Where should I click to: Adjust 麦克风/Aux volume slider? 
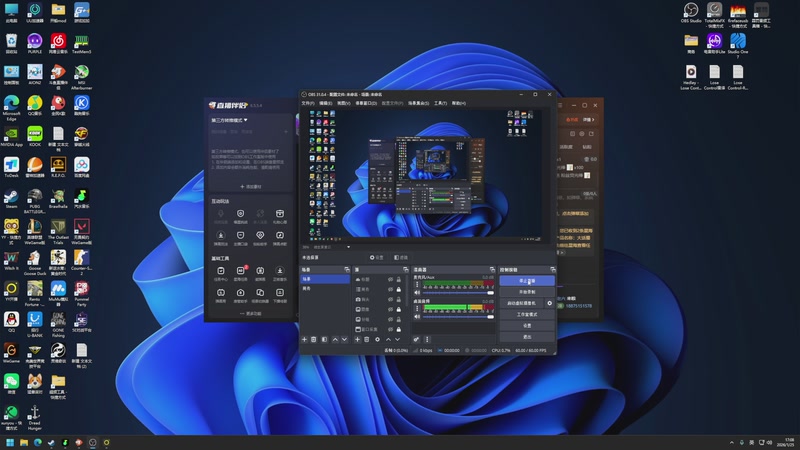(459, 293)
